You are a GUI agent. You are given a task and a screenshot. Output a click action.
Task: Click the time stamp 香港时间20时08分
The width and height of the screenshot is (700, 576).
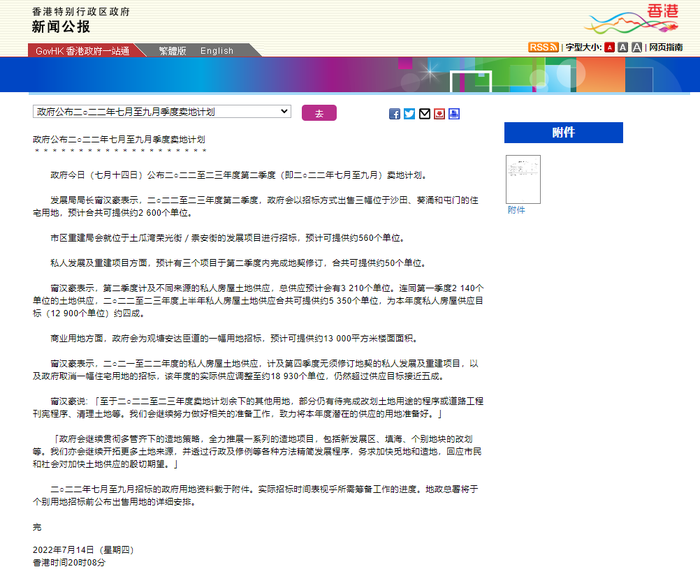[x=69, y=563]
